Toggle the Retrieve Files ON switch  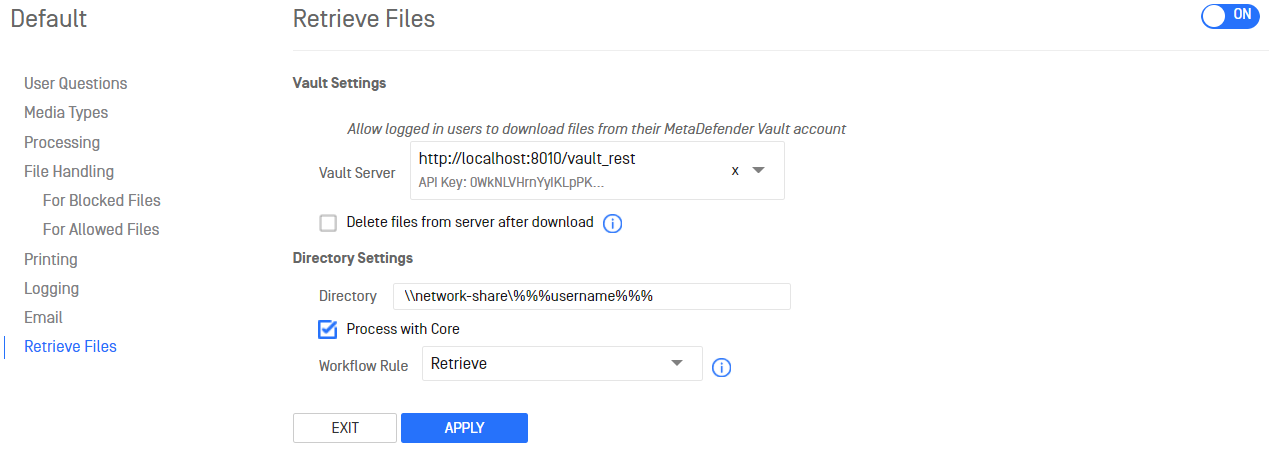coord(1230,16)
